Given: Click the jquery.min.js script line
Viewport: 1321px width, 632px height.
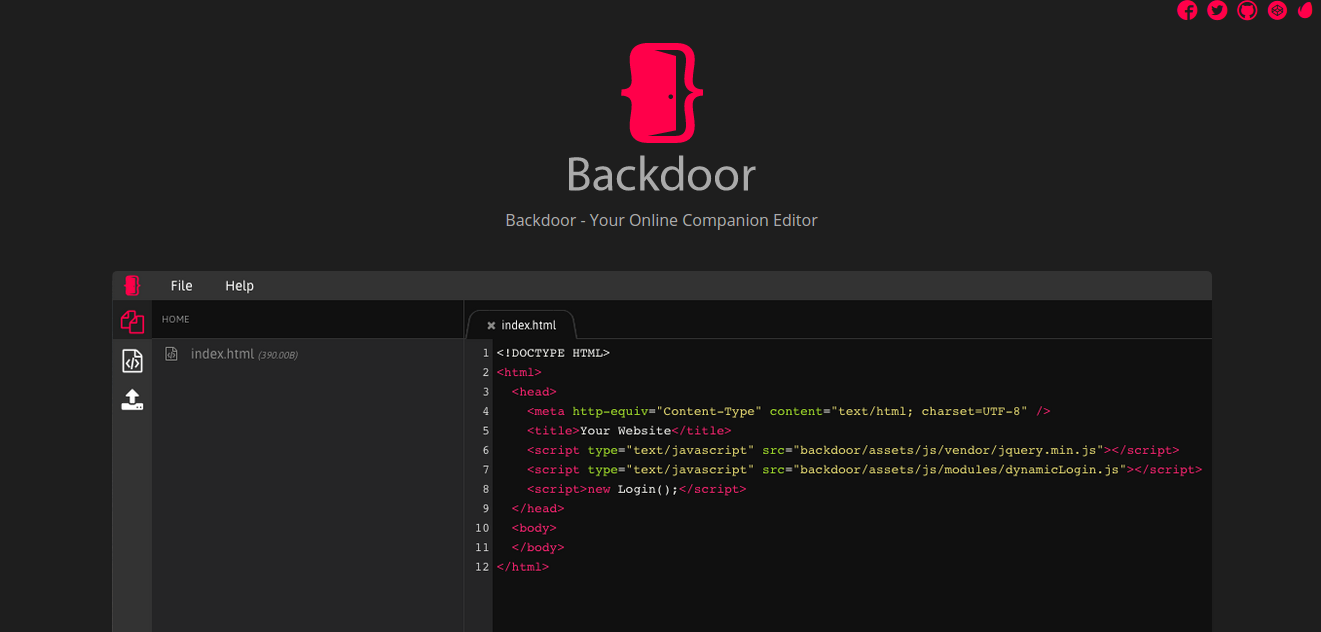Looking at the screenshot, I should pyautogui.click(x=853, y=450).
